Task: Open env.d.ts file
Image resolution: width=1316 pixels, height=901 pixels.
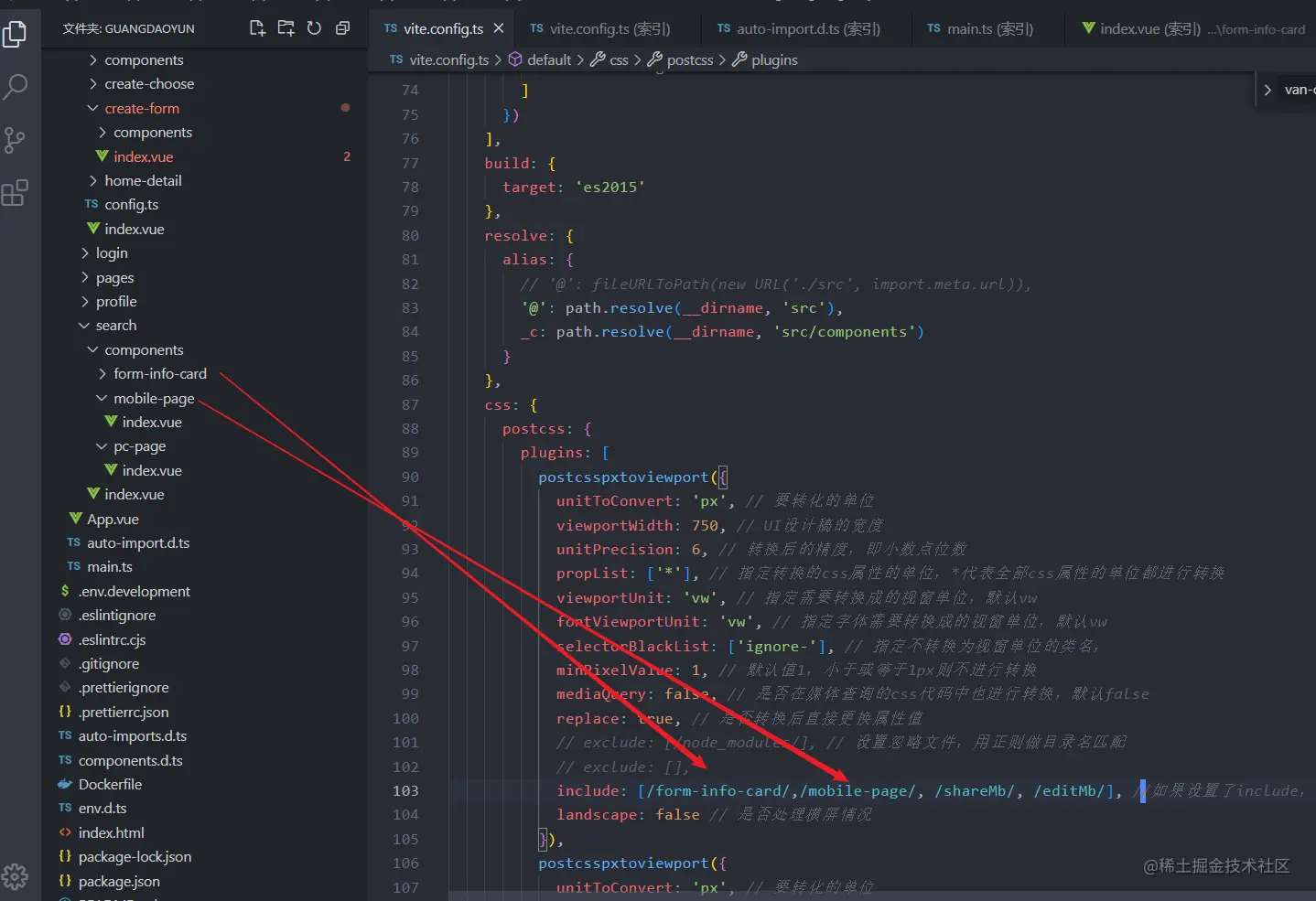Action: 102,809
